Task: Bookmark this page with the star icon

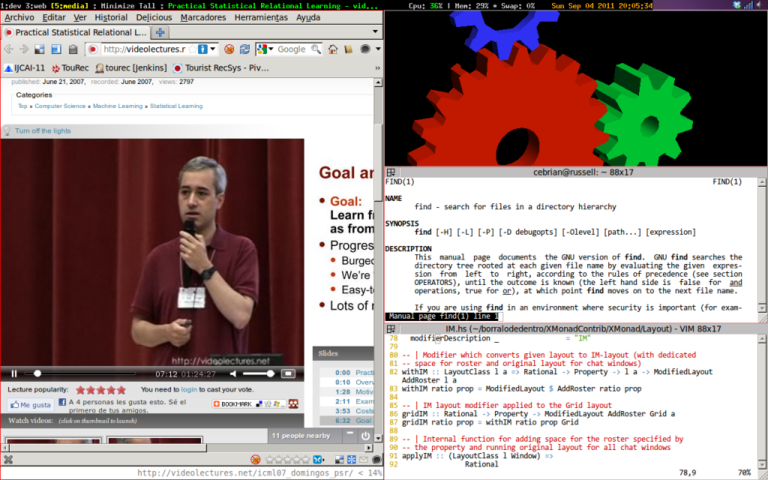Action: coord(192,49)
